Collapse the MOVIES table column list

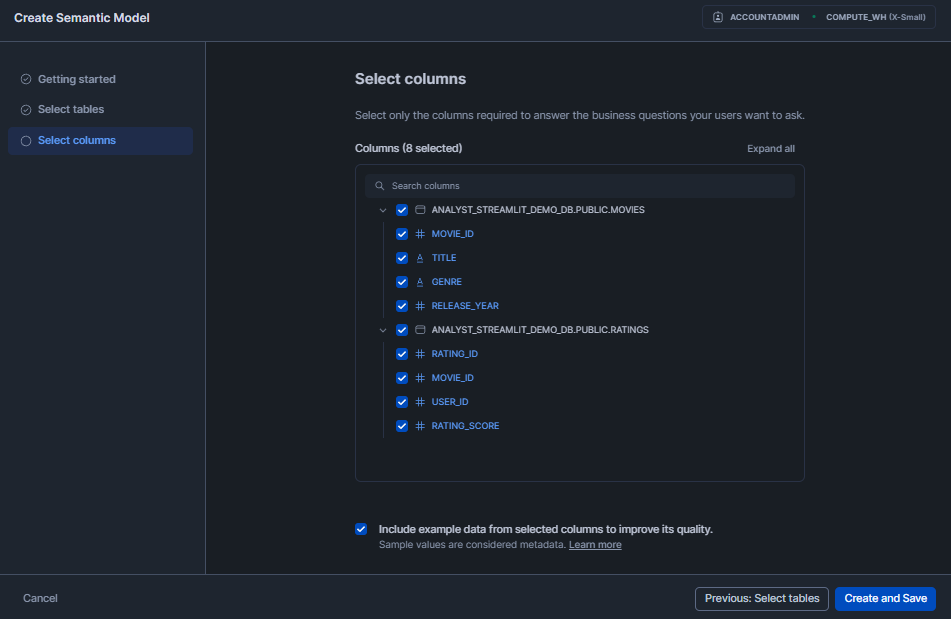383,209
